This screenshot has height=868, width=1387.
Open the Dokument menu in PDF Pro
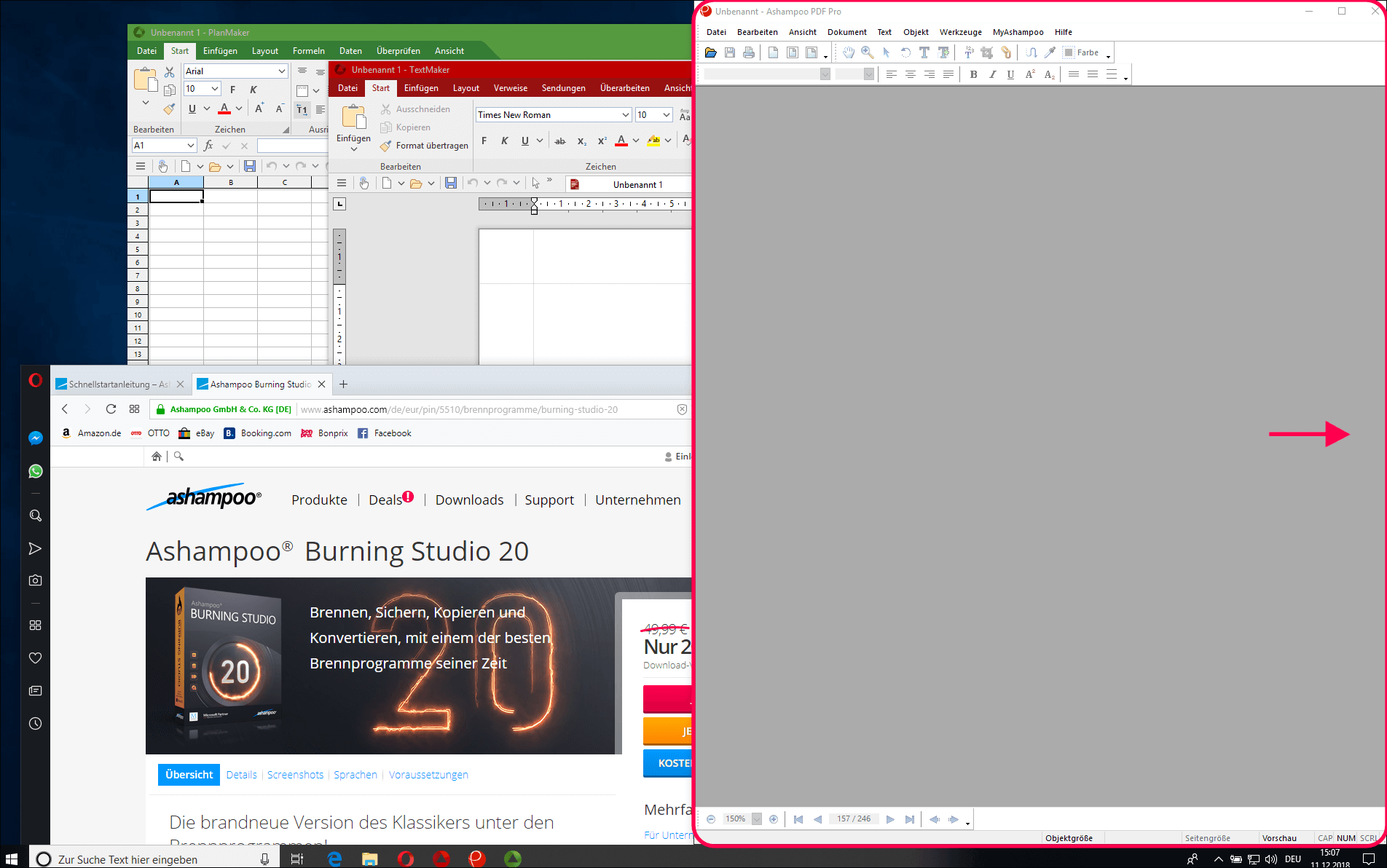click(846, 32)
